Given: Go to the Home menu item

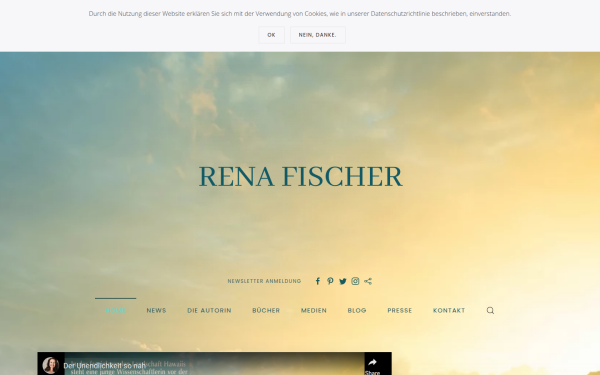Looking at the screenshot, I should (116, 310).
